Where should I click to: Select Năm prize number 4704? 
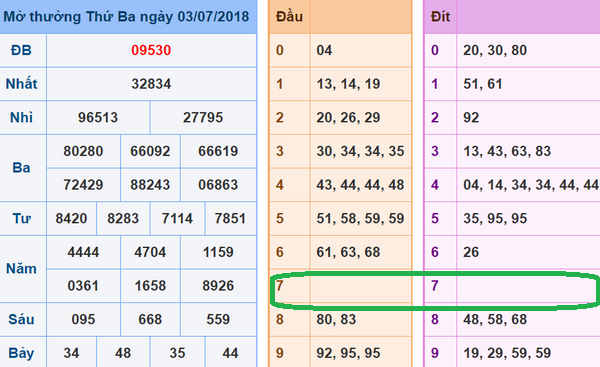coord(150,252)
